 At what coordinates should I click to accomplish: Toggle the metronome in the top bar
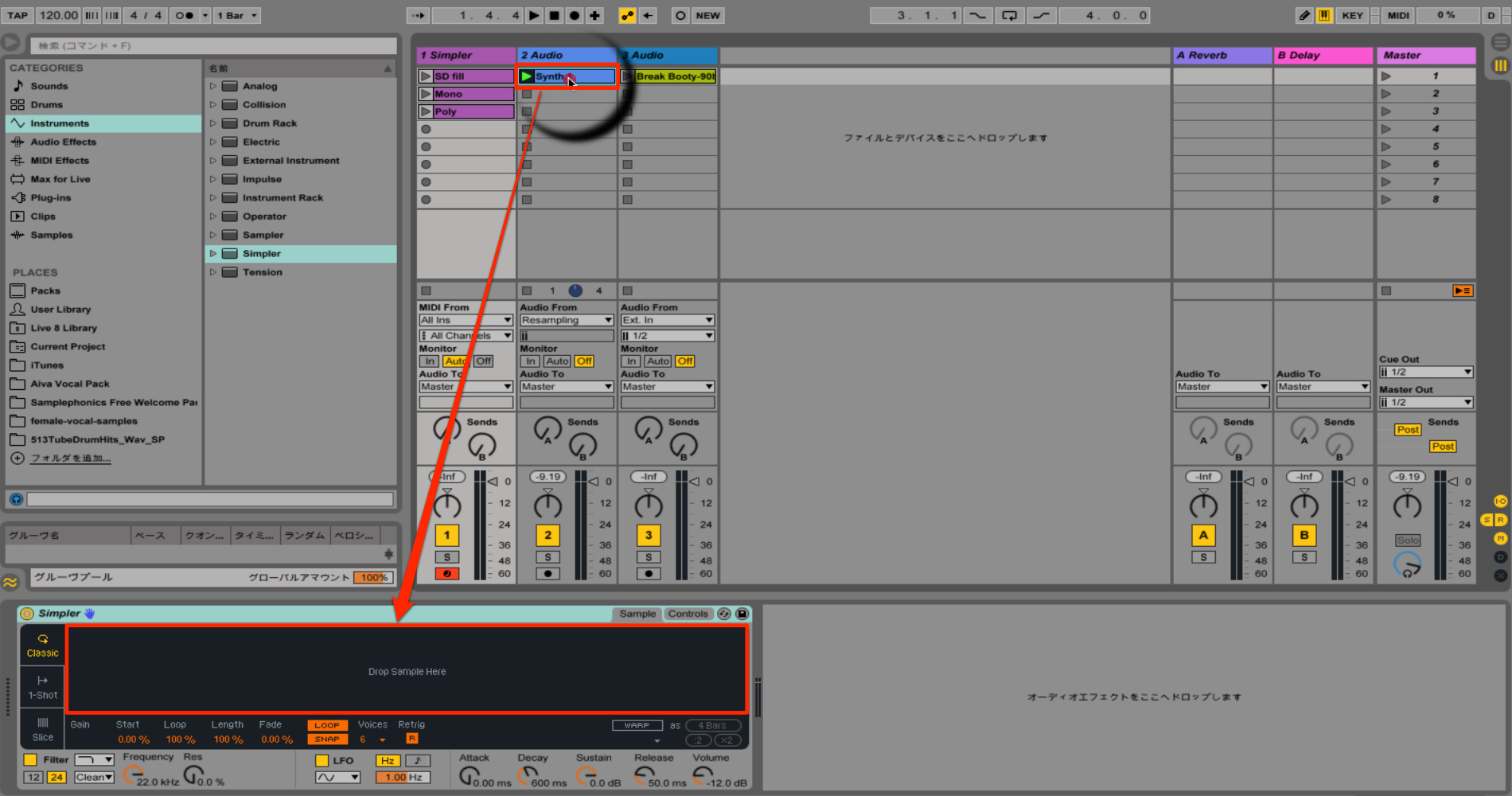(185, 15)
